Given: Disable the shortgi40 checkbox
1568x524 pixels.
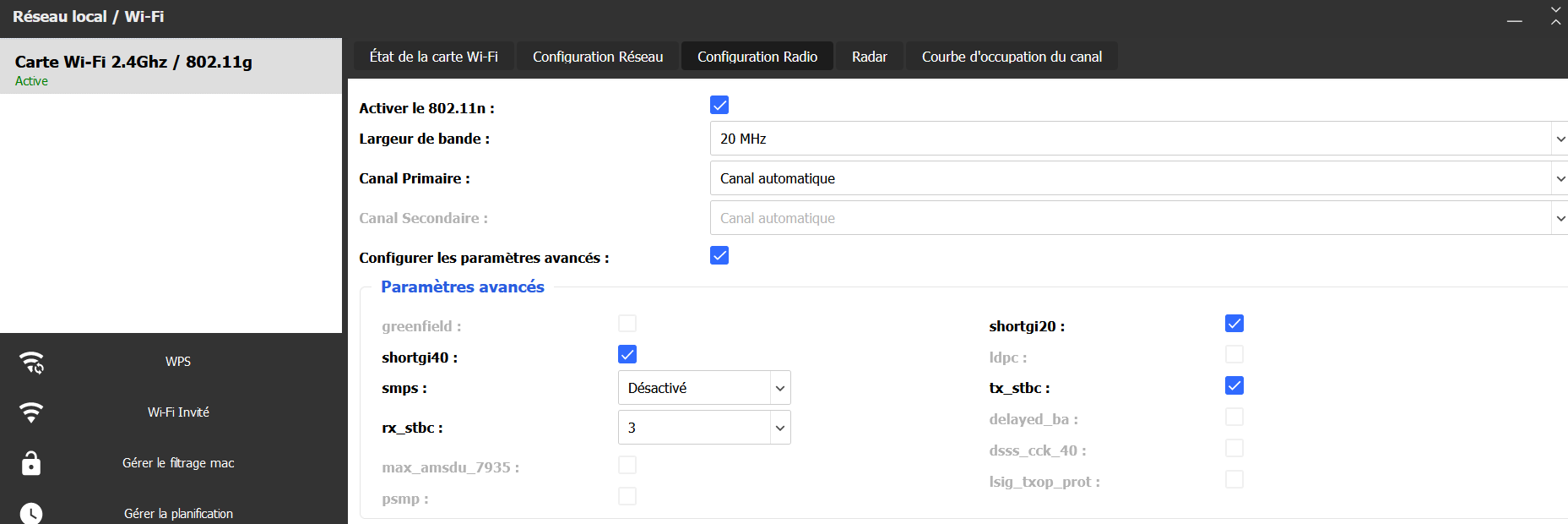Looking at the screenshot, I should [x=627, y=354].
